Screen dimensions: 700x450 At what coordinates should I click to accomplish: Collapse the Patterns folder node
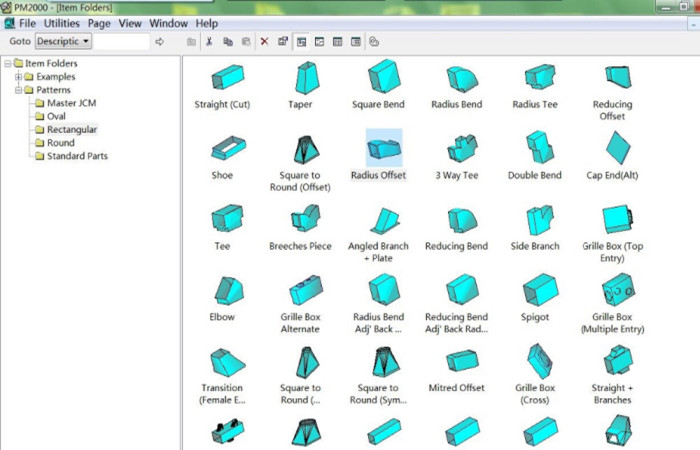pyautogui.click(x=18, y=90)
